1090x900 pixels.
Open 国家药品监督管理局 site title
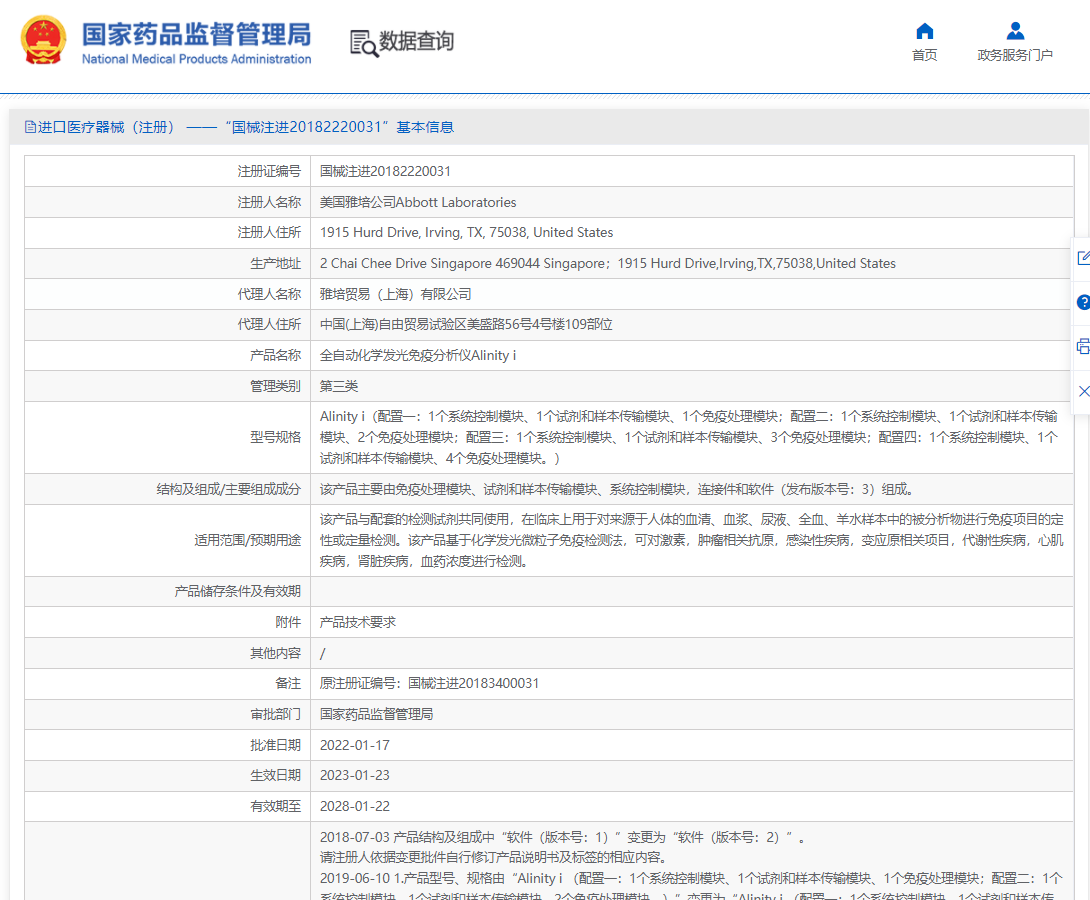click(x=196, y=34)
